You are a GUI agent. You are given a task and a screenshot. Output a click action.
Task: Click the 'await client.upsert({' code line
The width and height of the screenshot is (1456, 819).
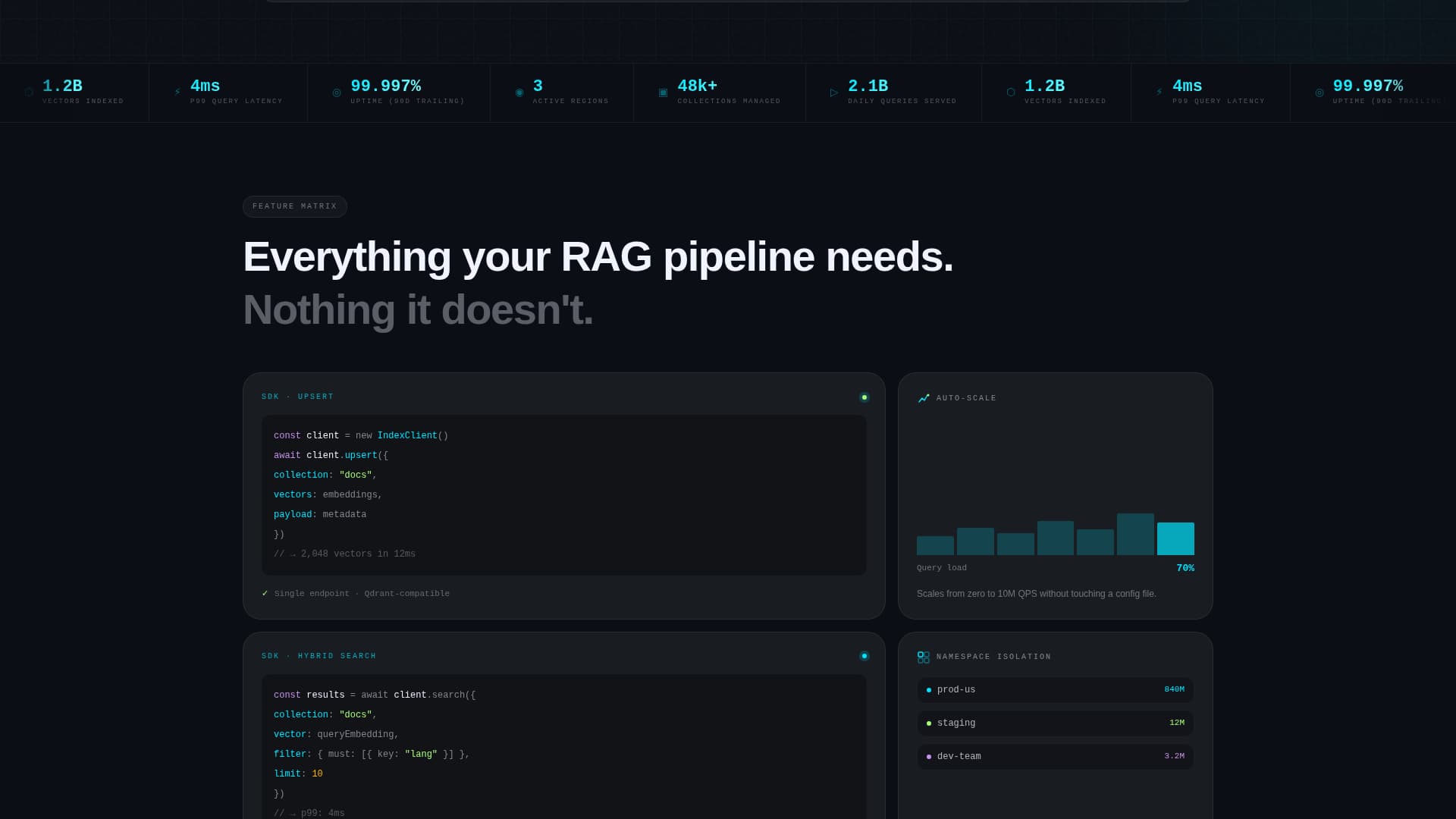point(331,455)
